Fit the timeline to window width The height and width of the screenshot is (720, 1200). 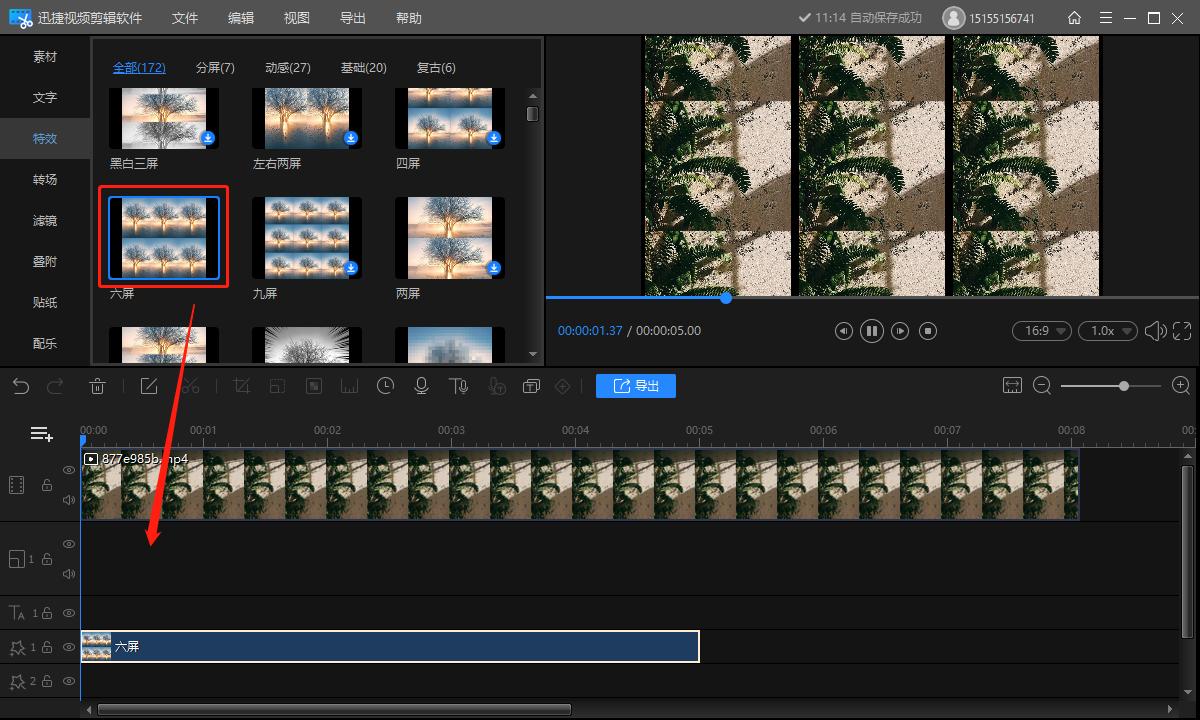point(1012,386)
